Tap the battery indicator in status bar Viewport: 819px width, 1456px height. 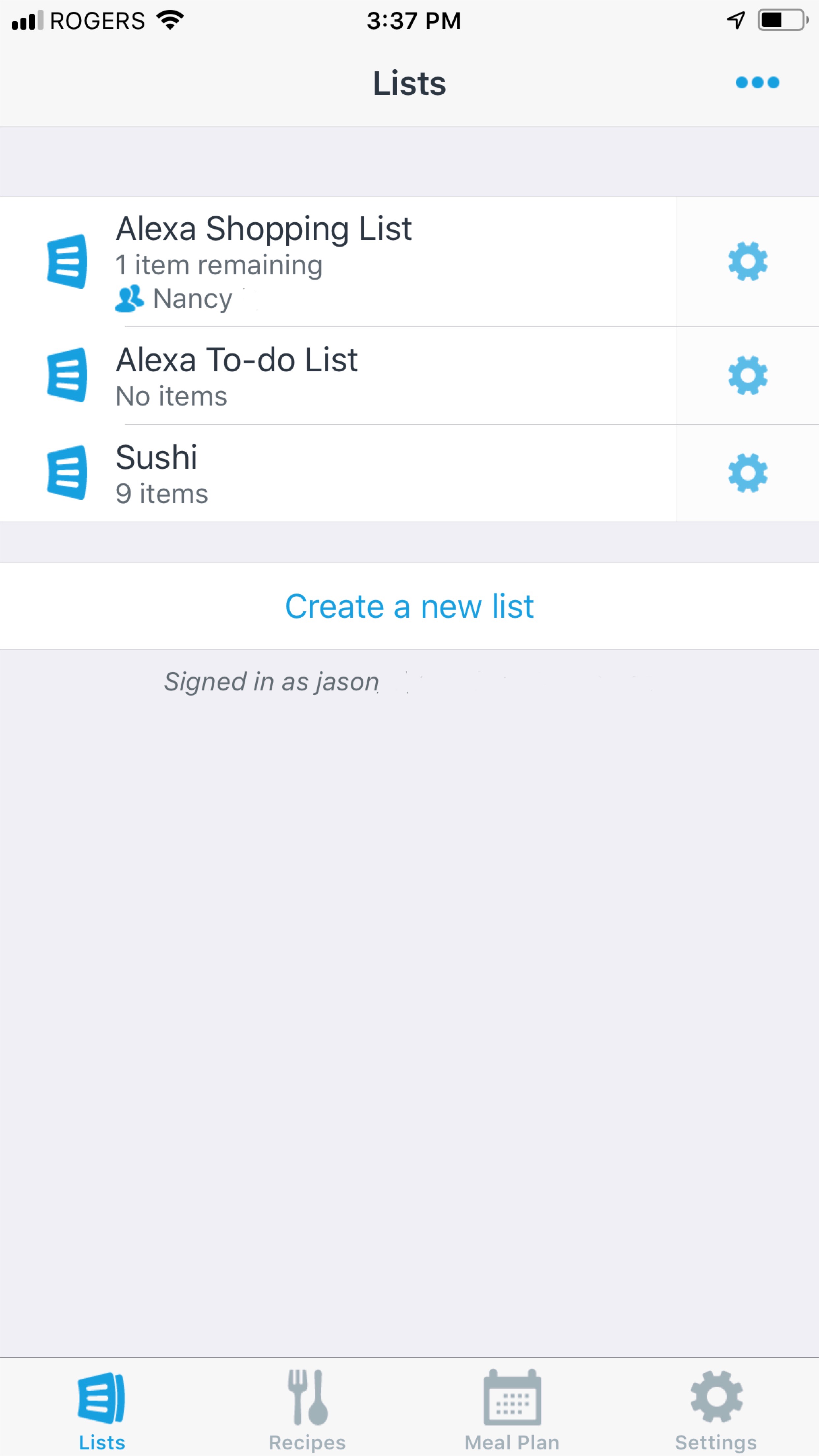(x=782, y=20)
